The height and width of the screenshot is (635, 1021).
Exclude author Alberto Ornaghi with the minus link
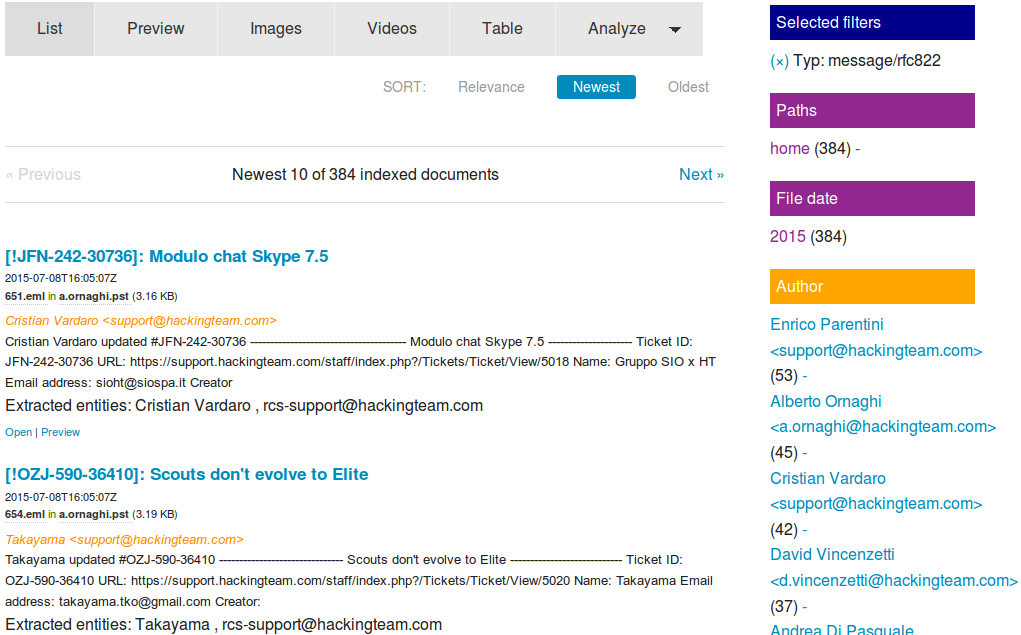pos(805,453)
